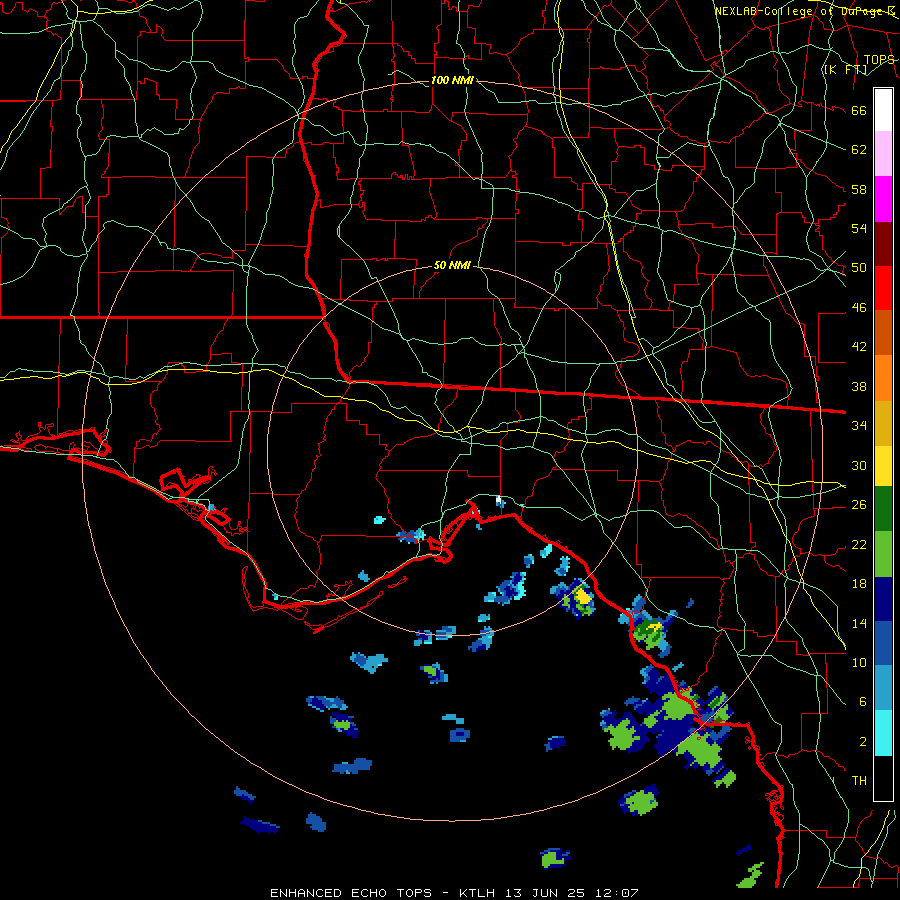
Task: Select the bright red legend swatch
Action: [x=883, y=288]
